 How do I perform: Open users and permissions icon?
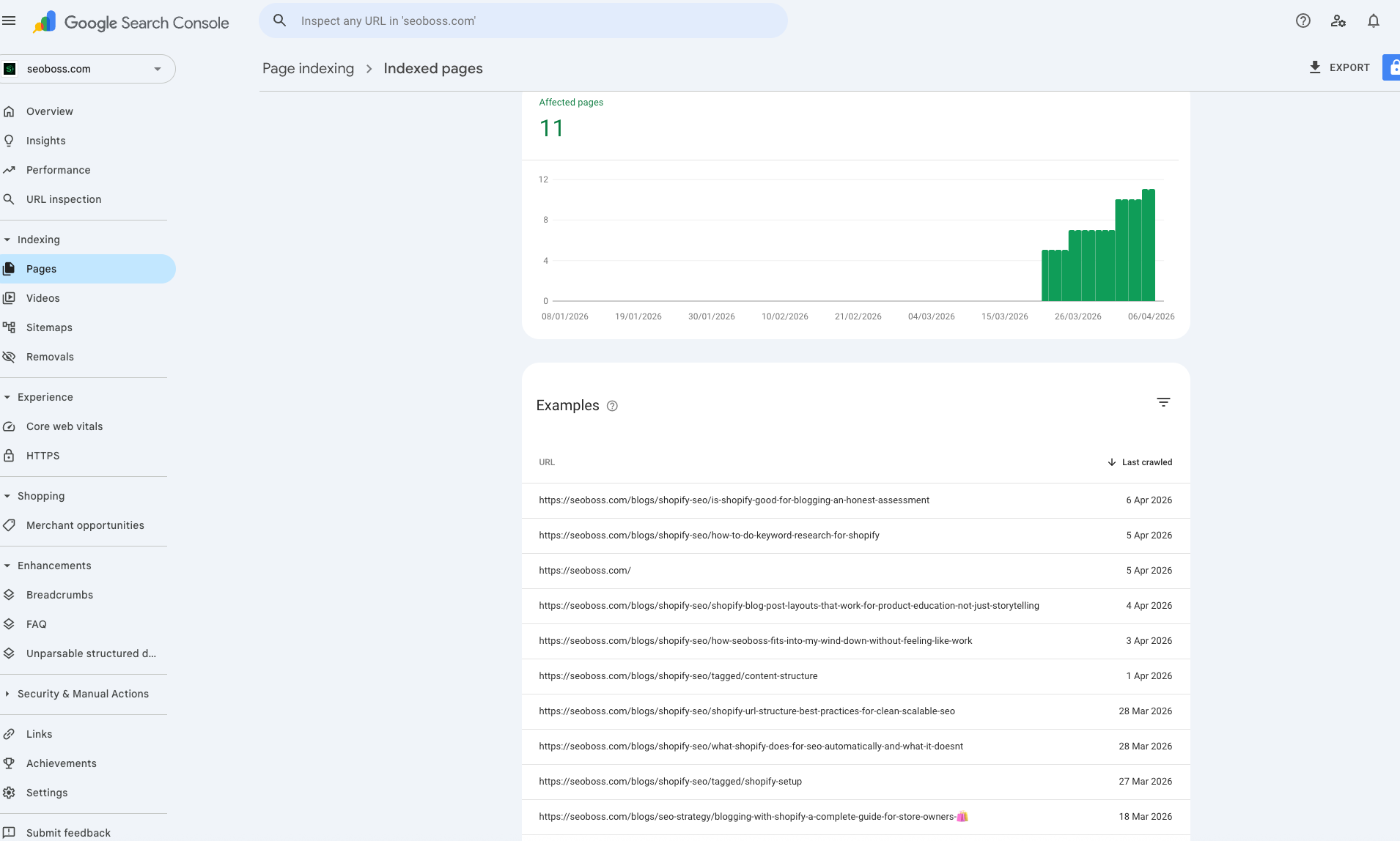pos(1338,21)
